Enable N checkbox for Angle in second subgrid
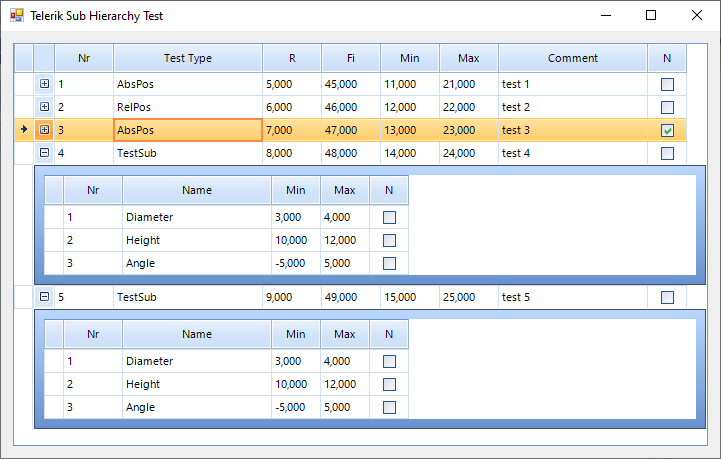Image resolution: width=721 pixels, height=459 pixels. (389, 407)
